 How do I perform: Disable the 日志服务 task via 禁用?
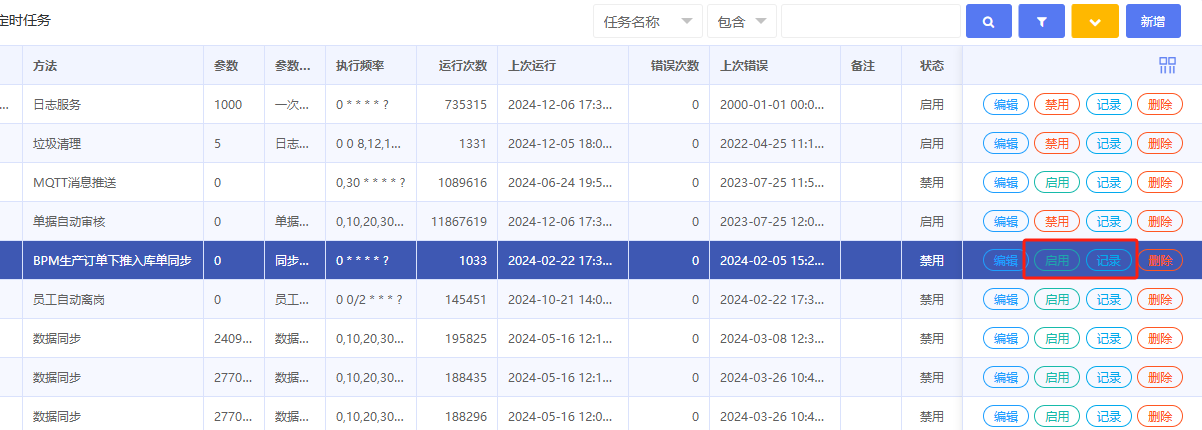(x=1057, y=104)
